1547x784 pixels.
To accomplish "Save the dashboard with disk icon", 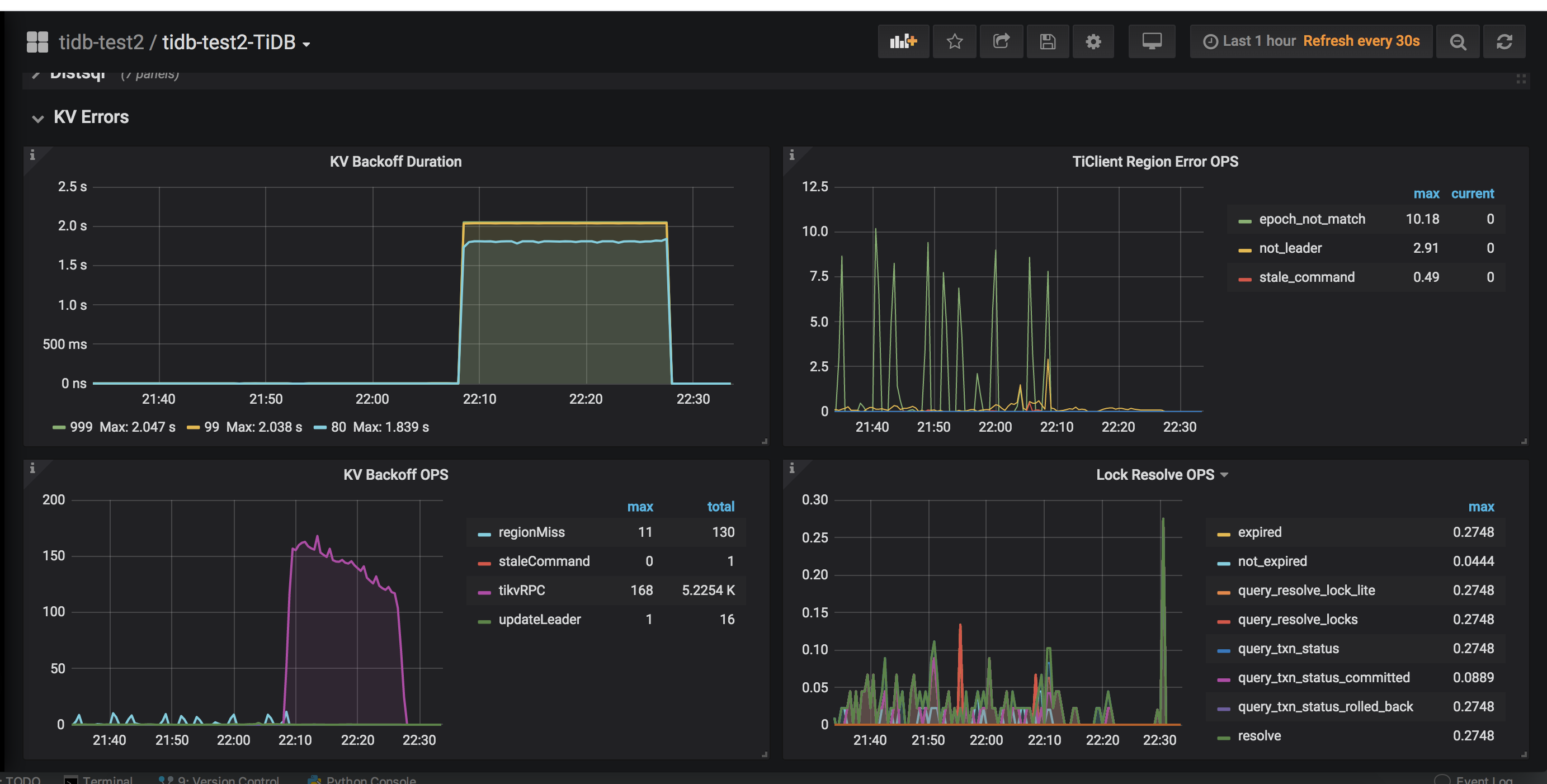I will [x=1048, y=41].
